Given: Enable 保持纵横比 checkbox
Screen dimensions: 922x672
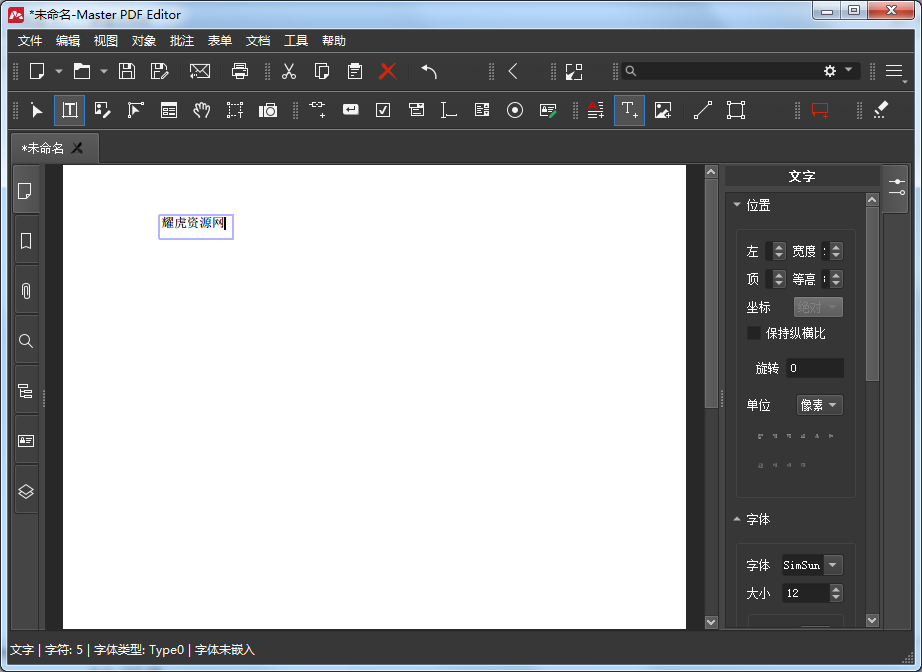Looking at the screenshot, I should point(754,333).
